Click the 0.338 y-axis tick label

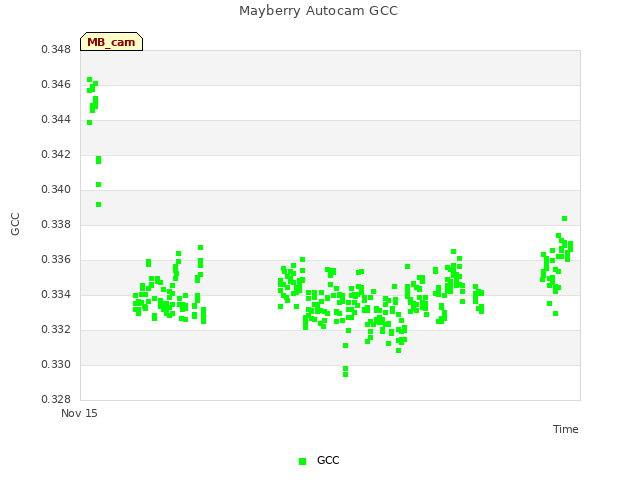(56, 224)
